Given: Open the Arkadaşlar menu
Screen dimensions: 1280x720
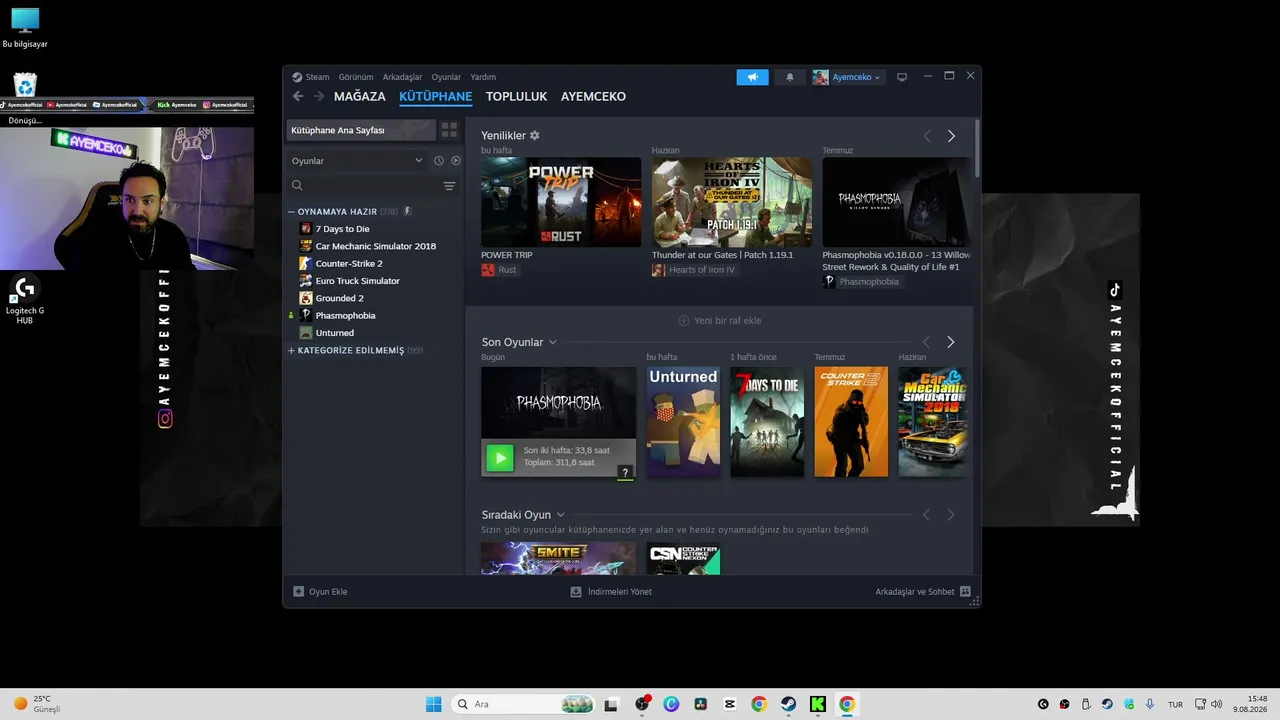Looking at the screenshot, I should tap(402, 77).
